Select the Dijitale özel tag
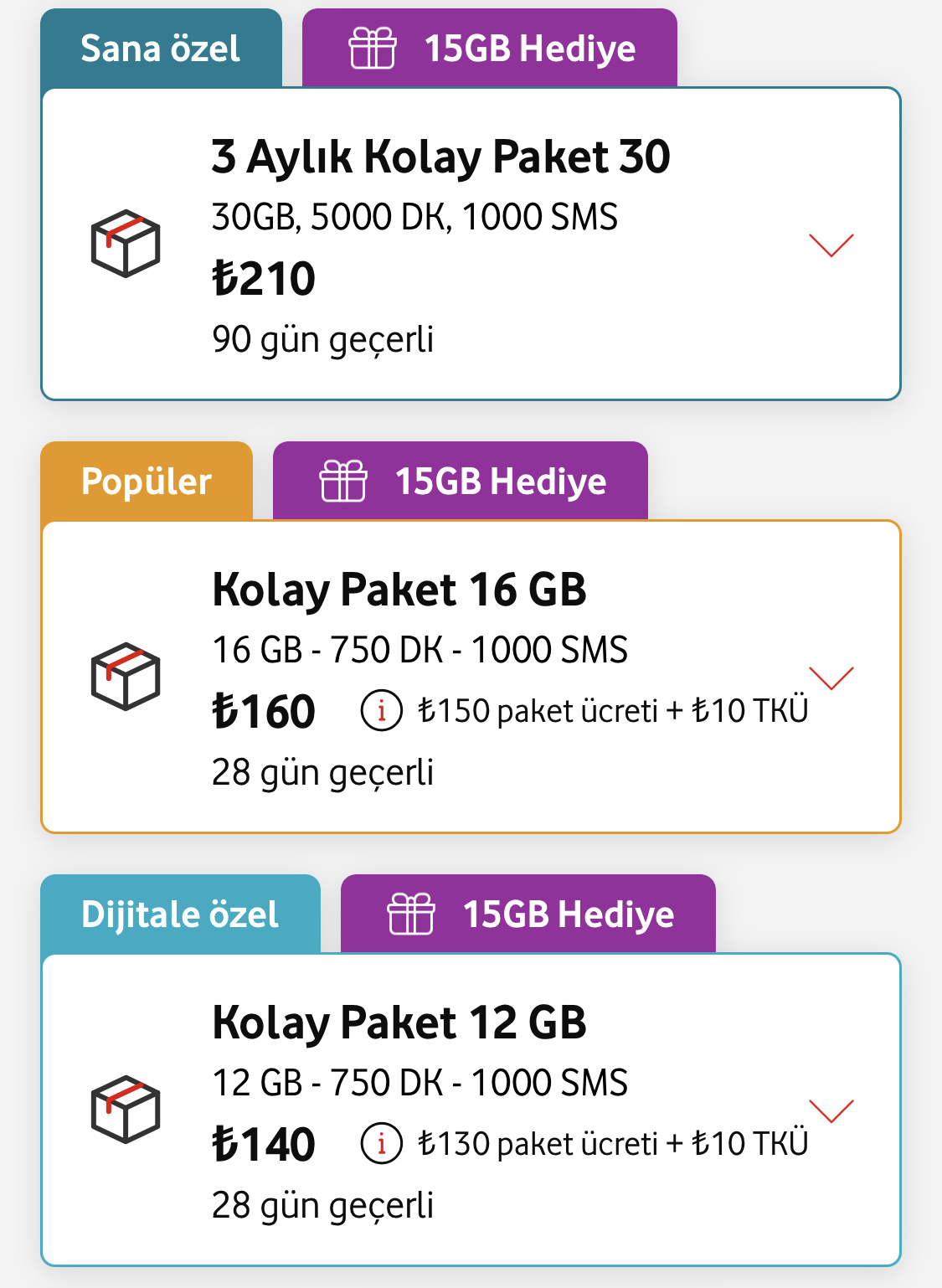Viewport: 942px width, 1288px height. pyautogui.click(x=180, y=914)
